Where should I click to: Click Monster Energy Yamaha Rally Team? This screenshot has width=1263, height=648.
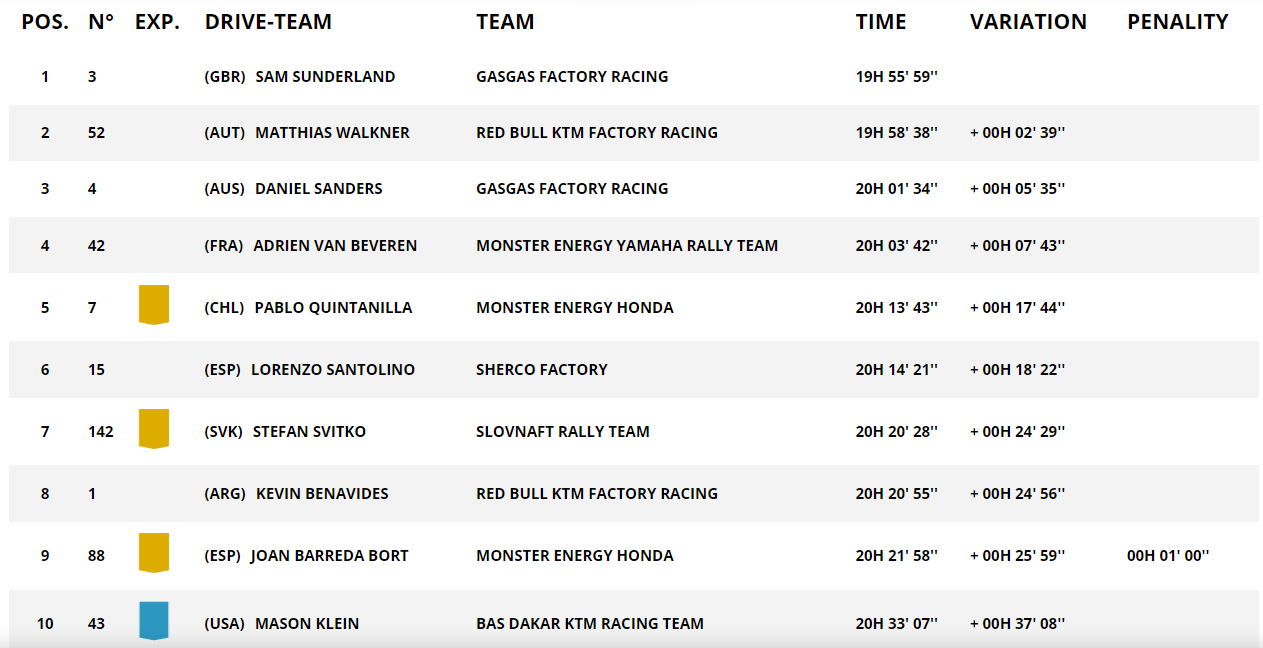tap(626, 246)
